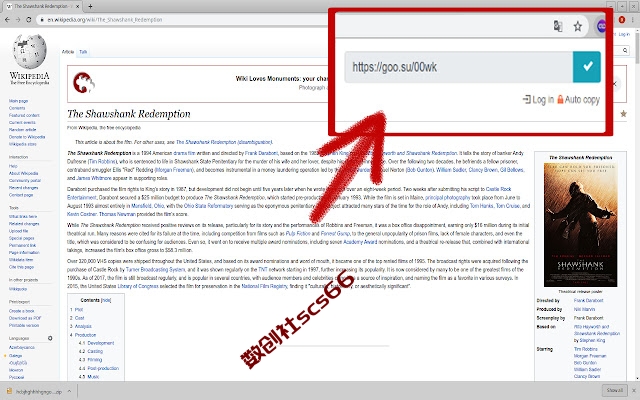Image resolution: width=640 pixels, height=400 pixels.
Task: Open the downloaded zip file in download bar
Action: pos(35,391)
